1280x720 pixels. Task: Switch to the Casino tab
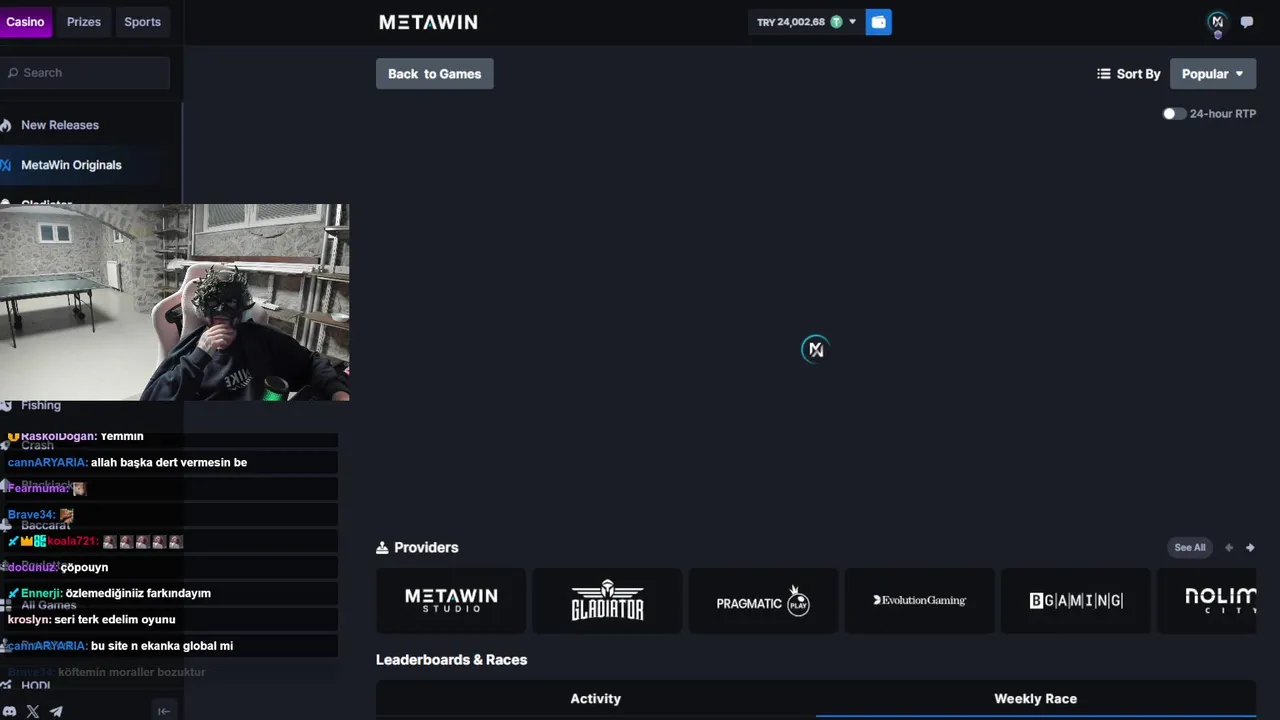[26, 22]
